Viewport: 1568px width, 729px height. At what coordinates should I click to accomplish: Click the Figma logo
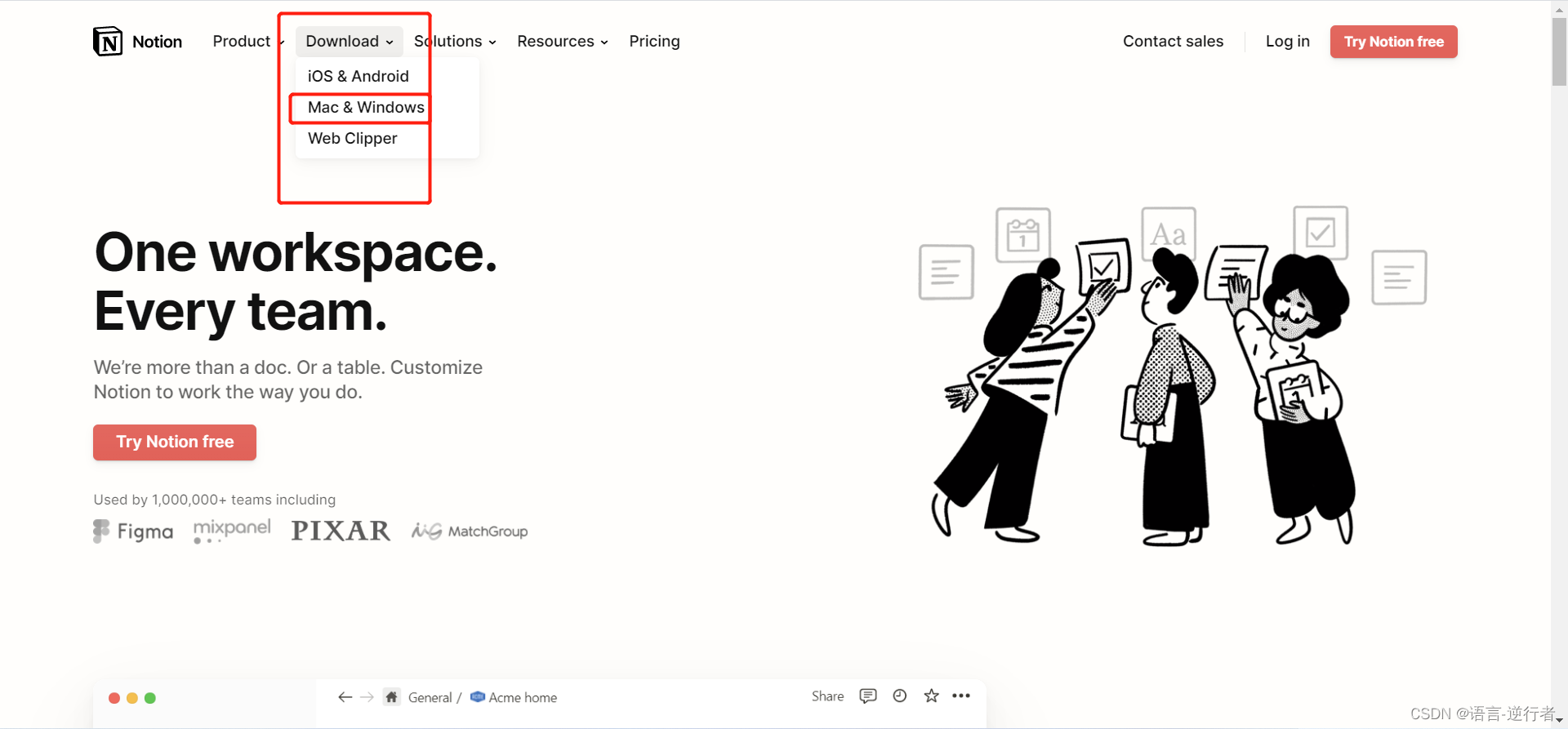133,531
